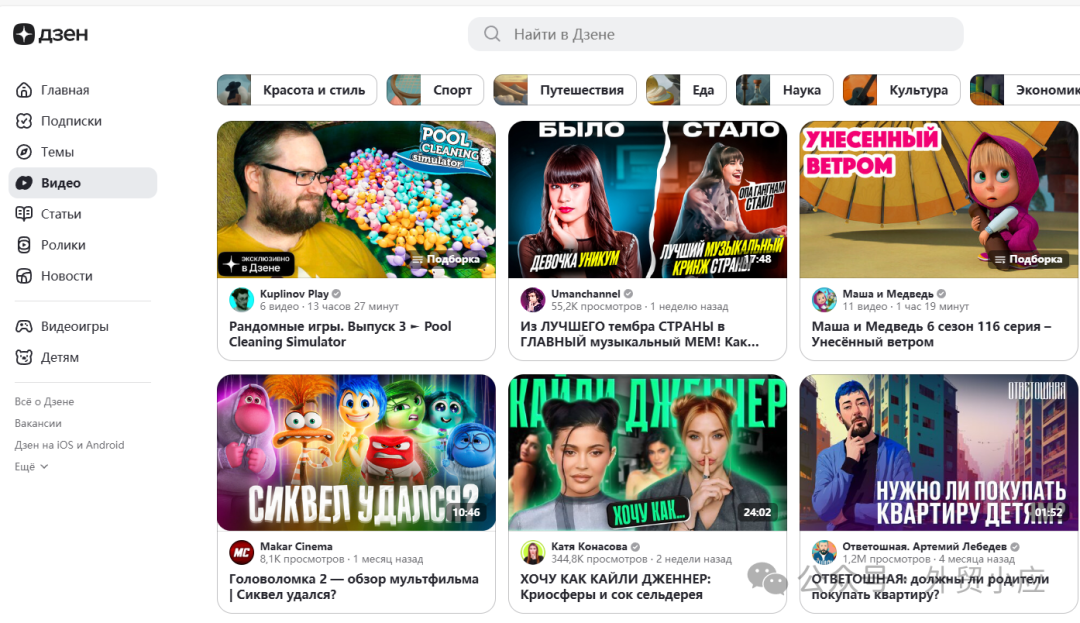Click the Детям bear icon
The width and height of the screenshot is (1080, 623).
pyautogui.click(x=24, y=358)
